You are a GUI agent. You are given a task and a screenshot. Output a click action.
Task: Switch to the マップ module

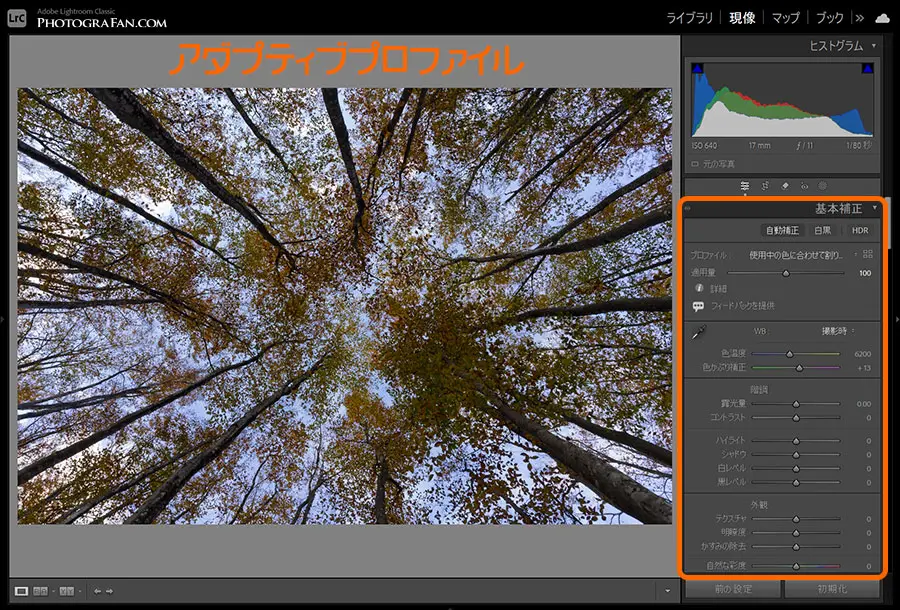click(x=785, y=18)
